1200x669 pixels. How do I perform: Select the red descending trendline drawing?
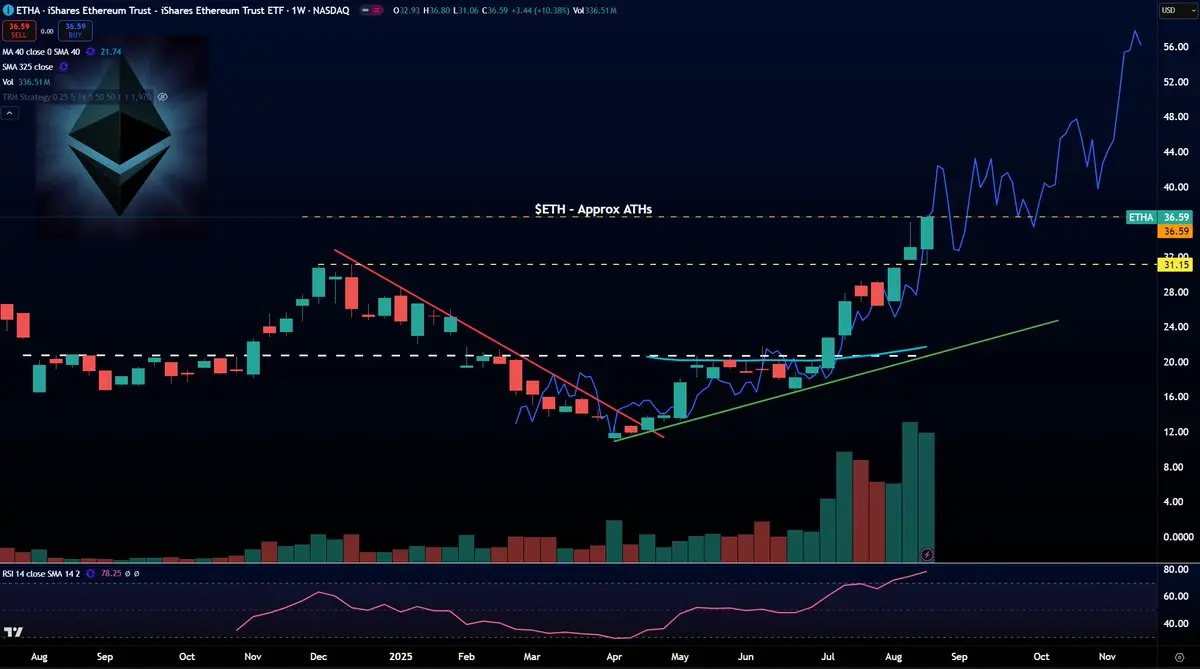[x=498, y=343]
